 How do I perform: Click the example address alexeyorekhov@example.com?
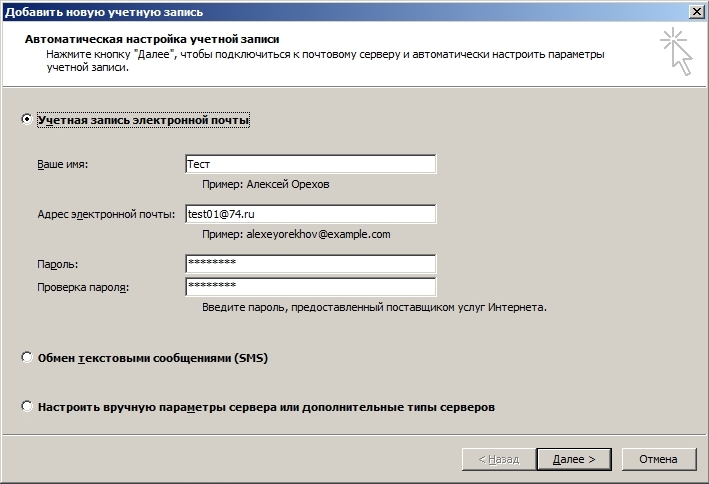(x=318, y=234)
